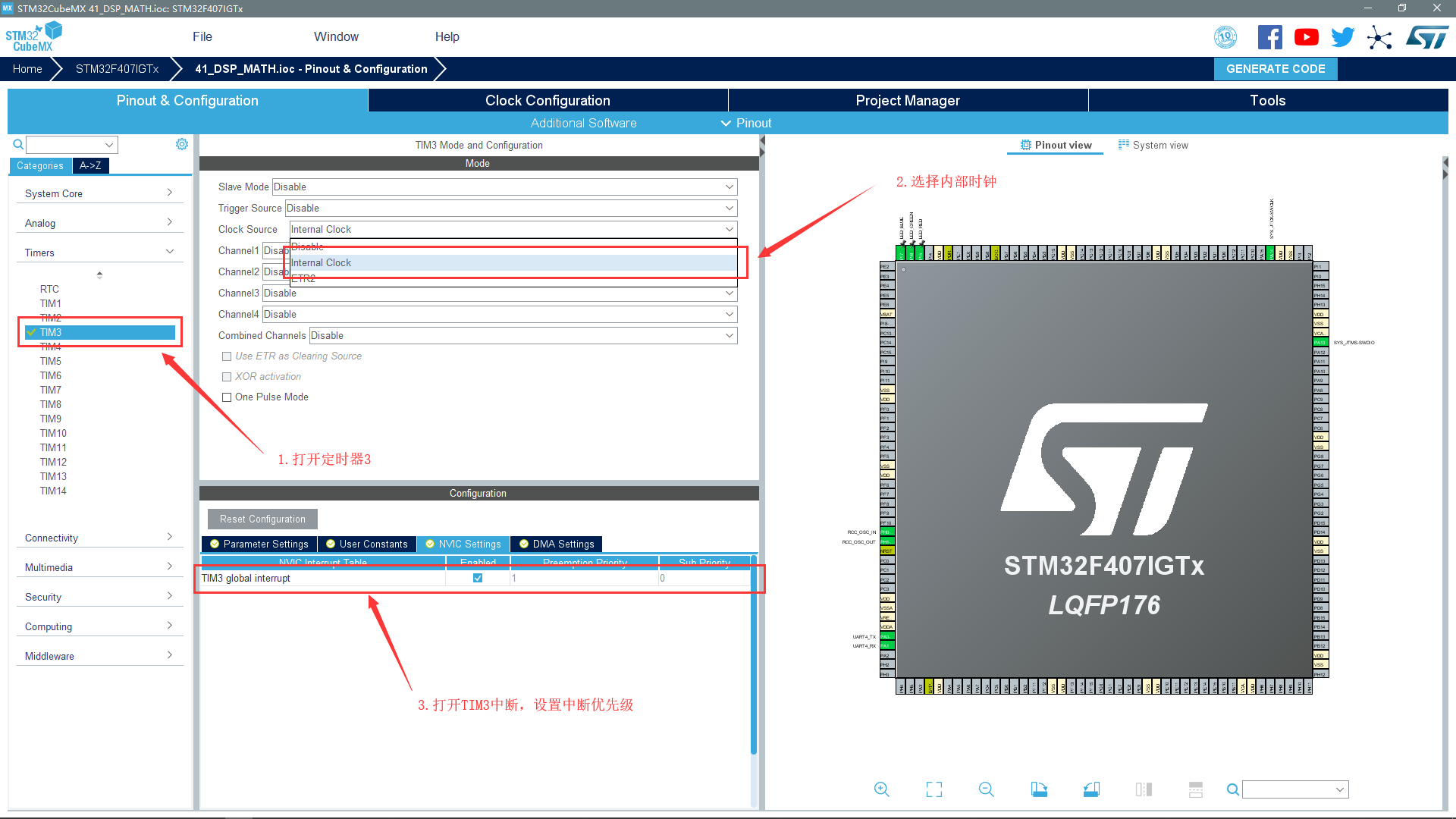Click the zoom in icon below pinout

[x=881, y=789]
